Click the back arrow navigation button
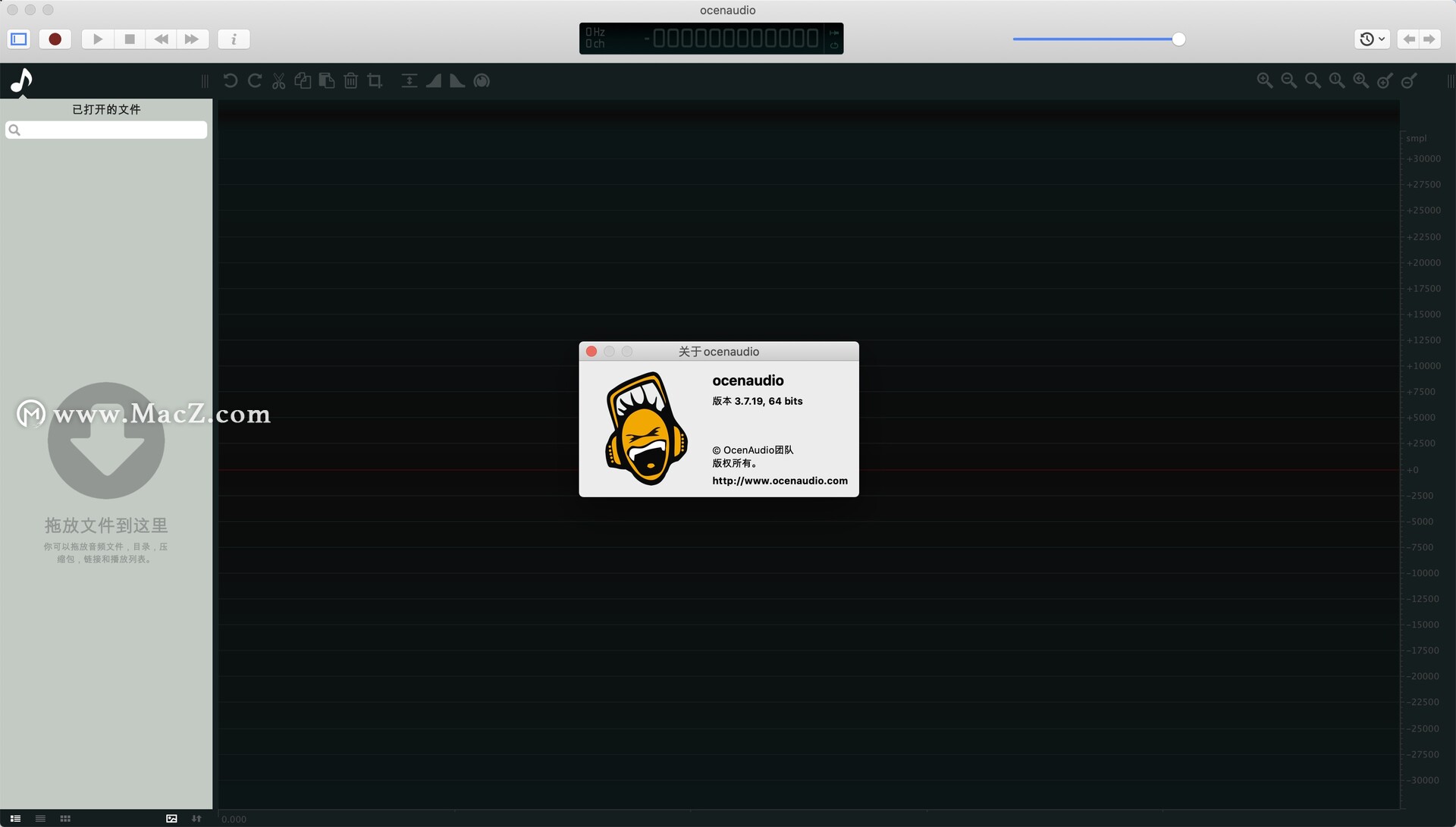 (x=1408, y=39)
